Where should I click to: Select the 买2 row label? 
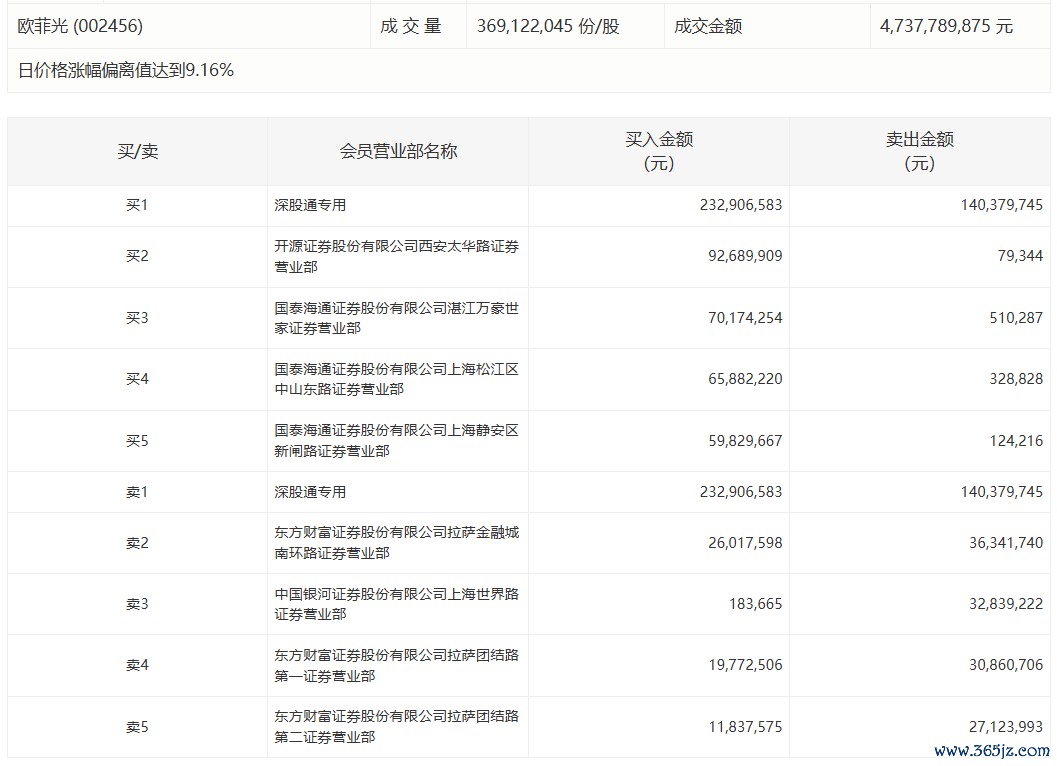pyautogui.click(x=137, y=256)
